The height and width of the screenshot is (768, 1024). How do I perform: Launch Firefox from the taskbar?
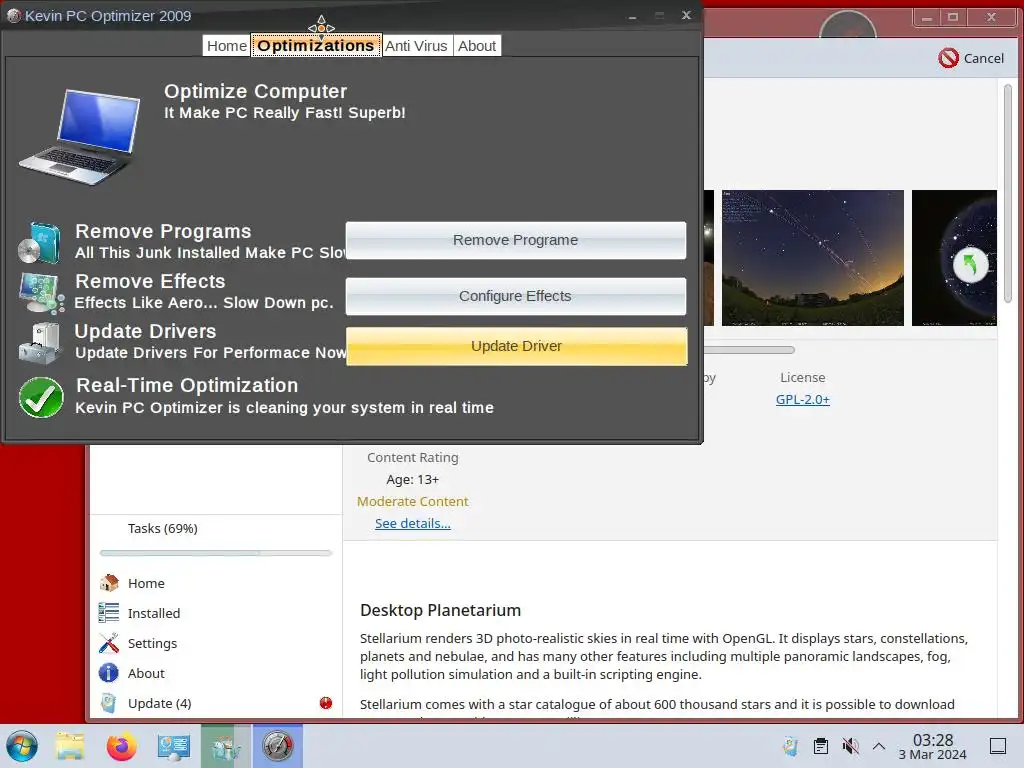coord(121,746)
